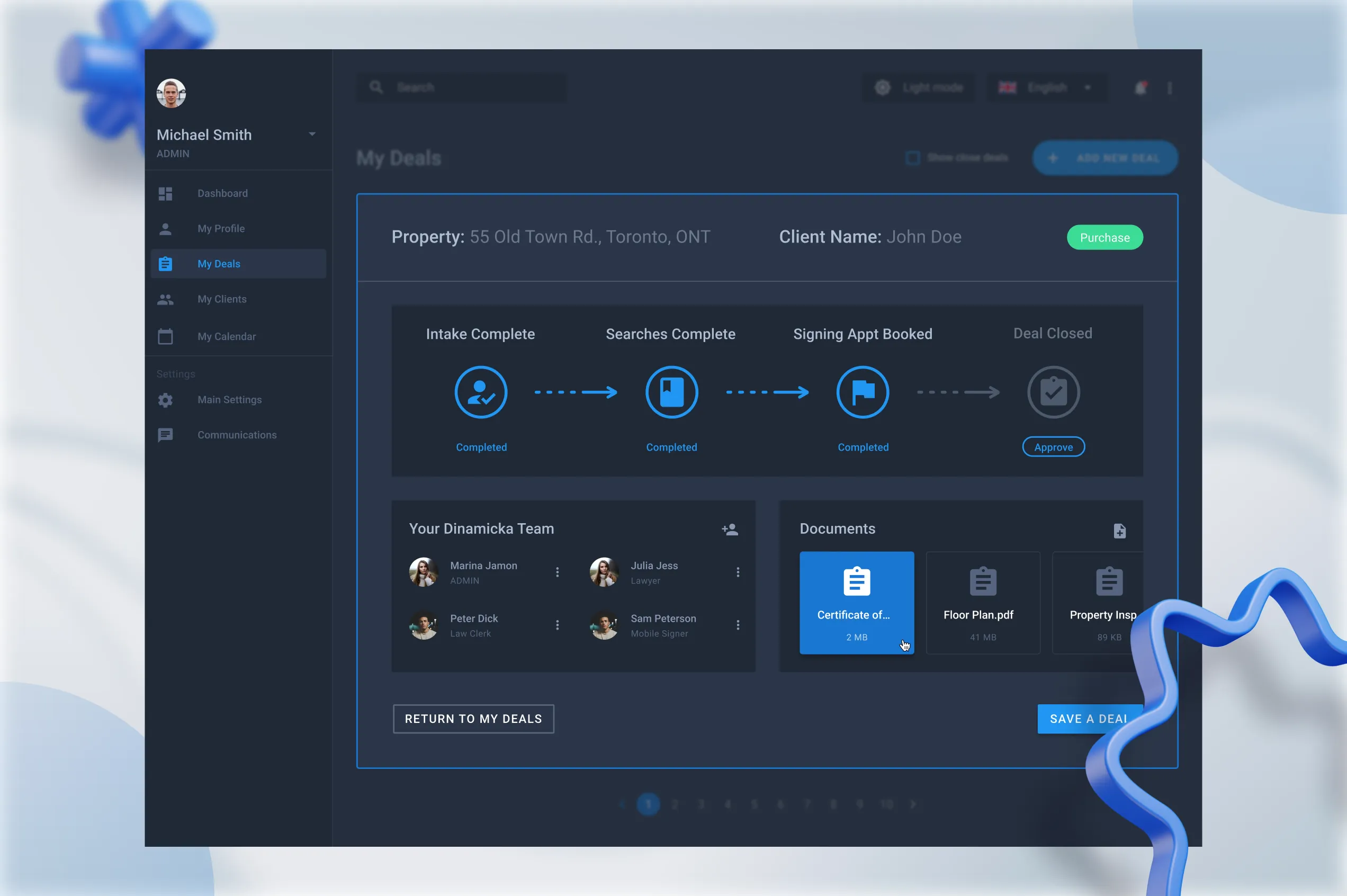The width and height of the screenshot is (1347, 896).
Task: Click the add team member icon
Action: [x=730, y=529]
